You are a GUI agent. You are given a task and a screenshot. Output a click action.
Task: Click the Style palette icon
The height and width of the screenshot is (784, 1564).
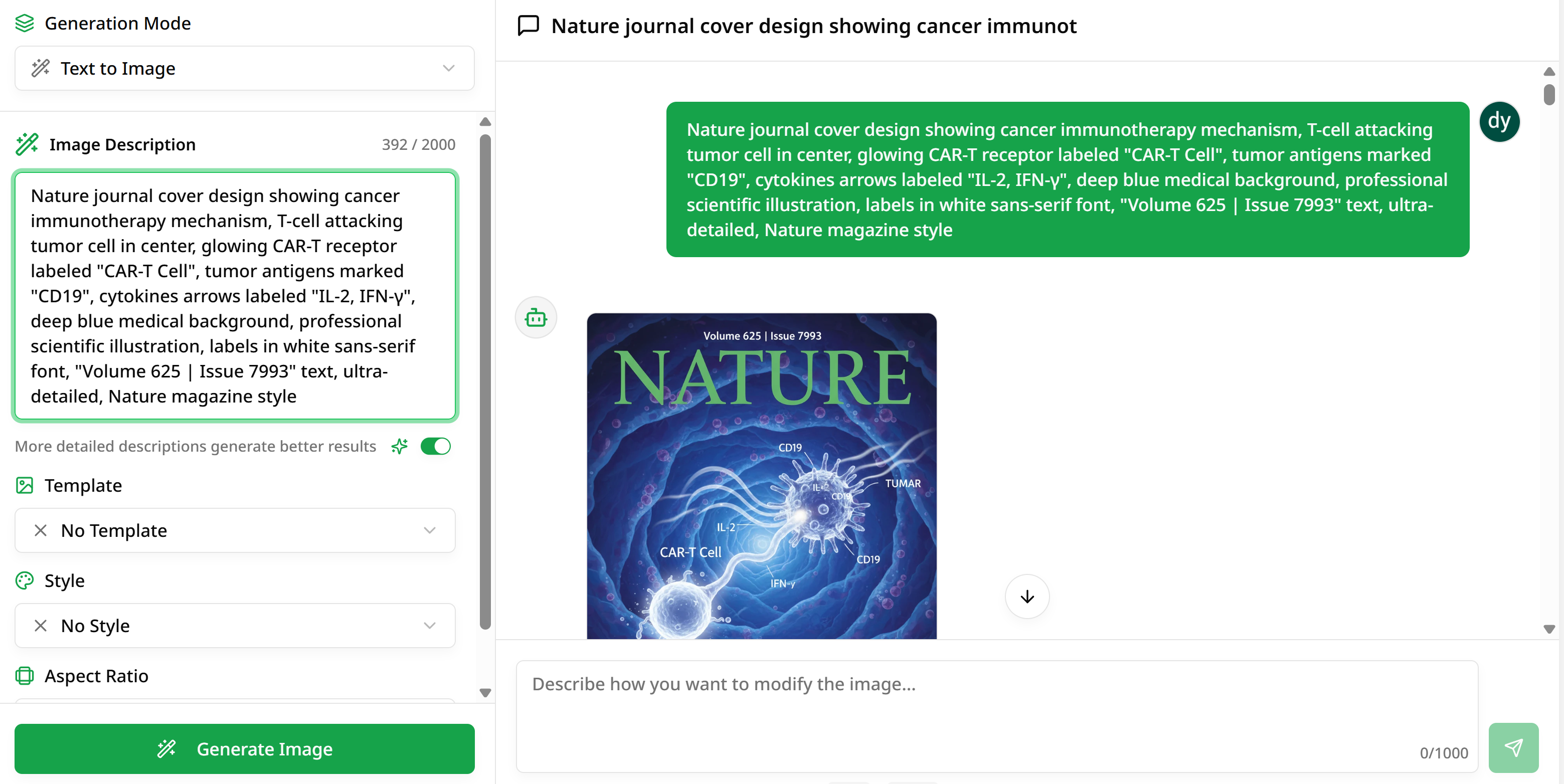[24, 580]
